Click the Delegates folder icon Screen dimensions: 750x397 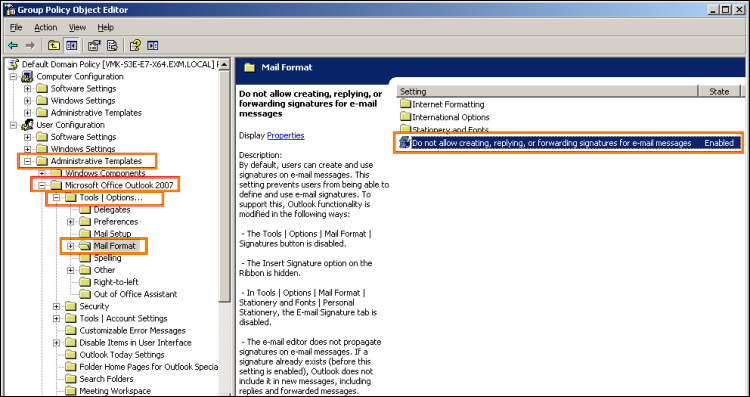[85, 210]
